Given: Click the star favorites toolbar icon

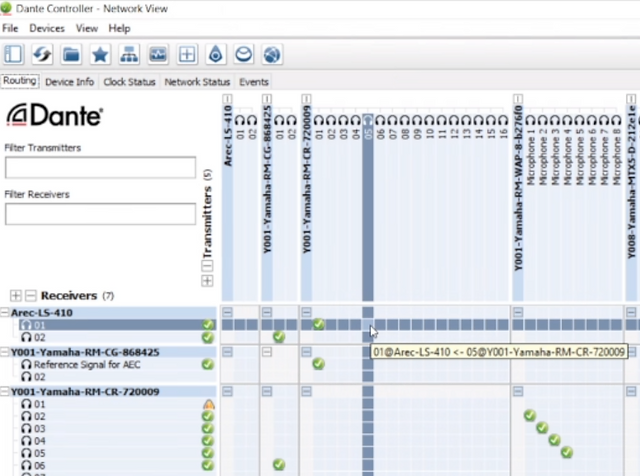Looking at the screenshot, I should click(100, 54).
